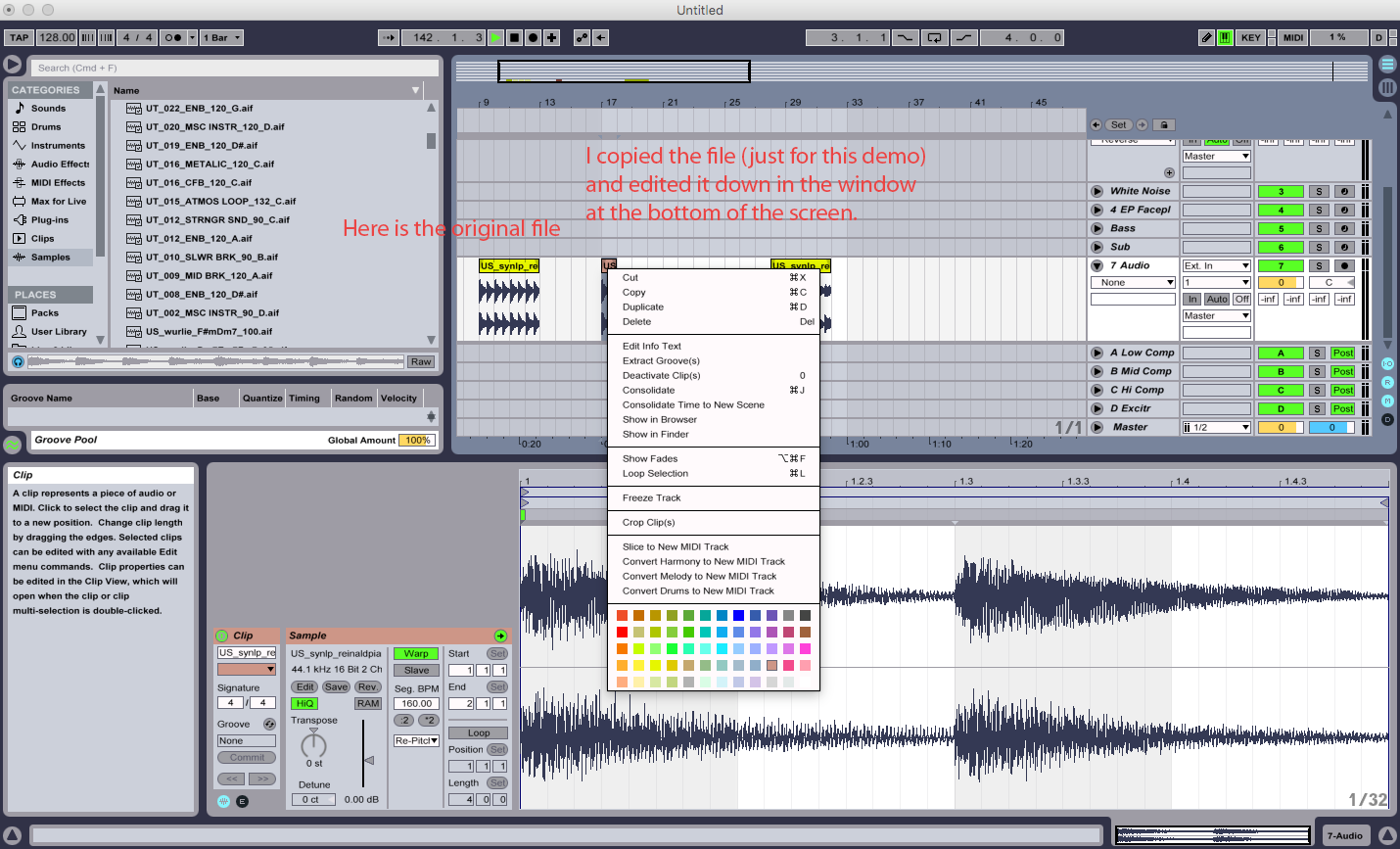
Task: Adjust the Transpose knob
Action: [x=313, y=745]
